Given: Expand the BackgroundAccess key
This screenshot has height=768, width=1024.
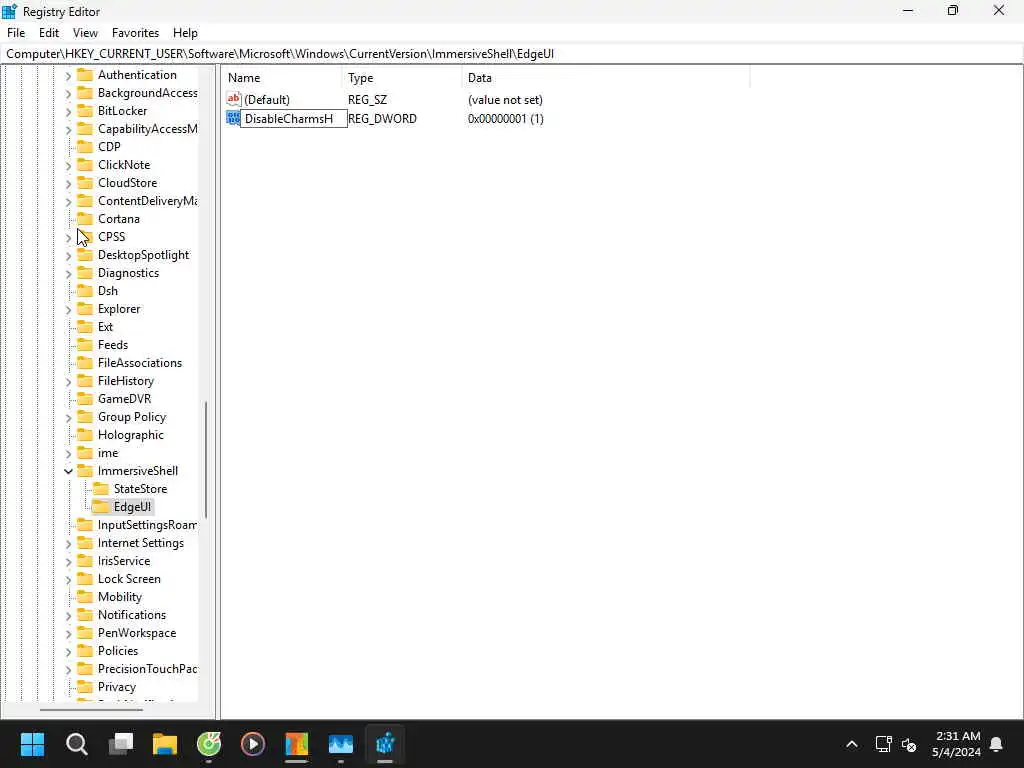Looking at the screenshot, I should (x=69, y=93).
